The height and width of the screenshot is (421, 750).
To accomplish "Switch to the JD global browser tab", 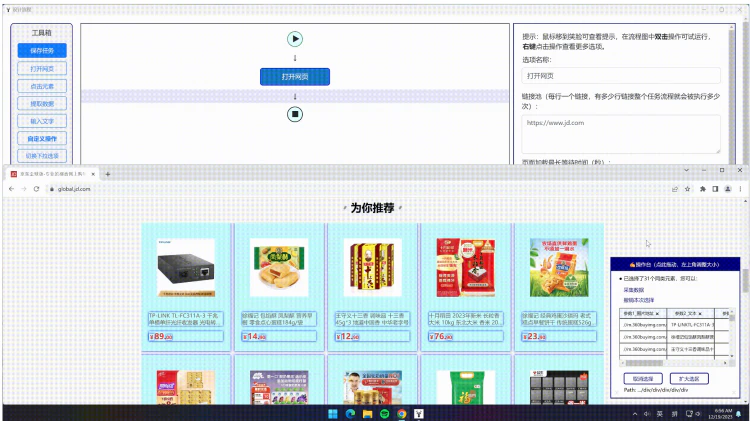I will pos(50,174).
